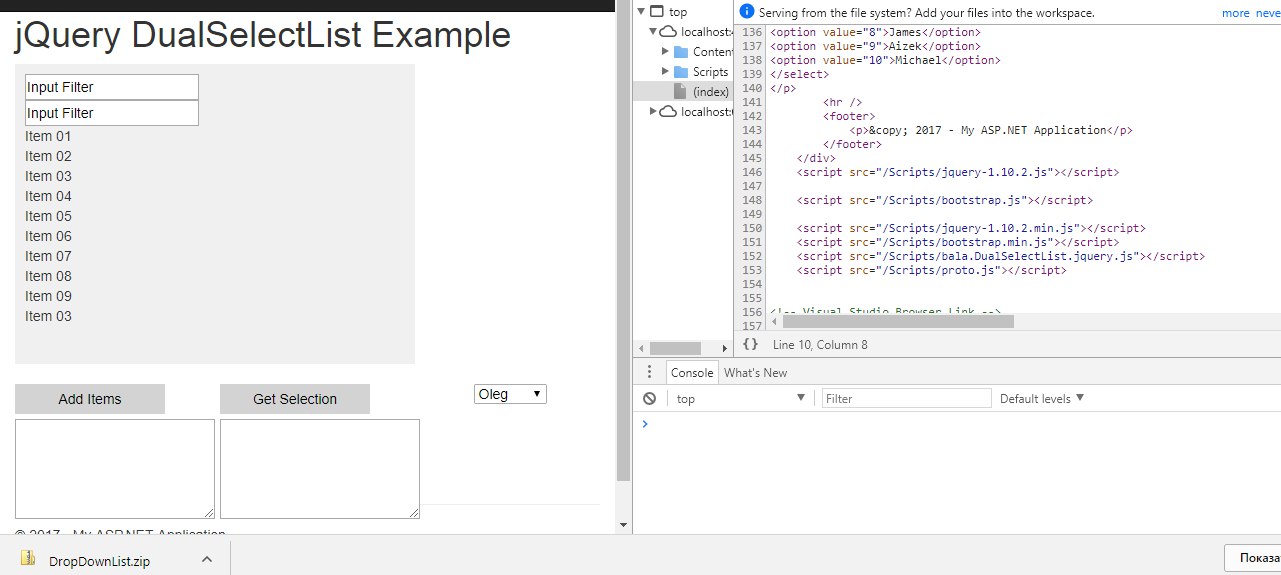The image size is (1281, 575).
Task: Click the Get Selection button
Action: click(295, 399)
